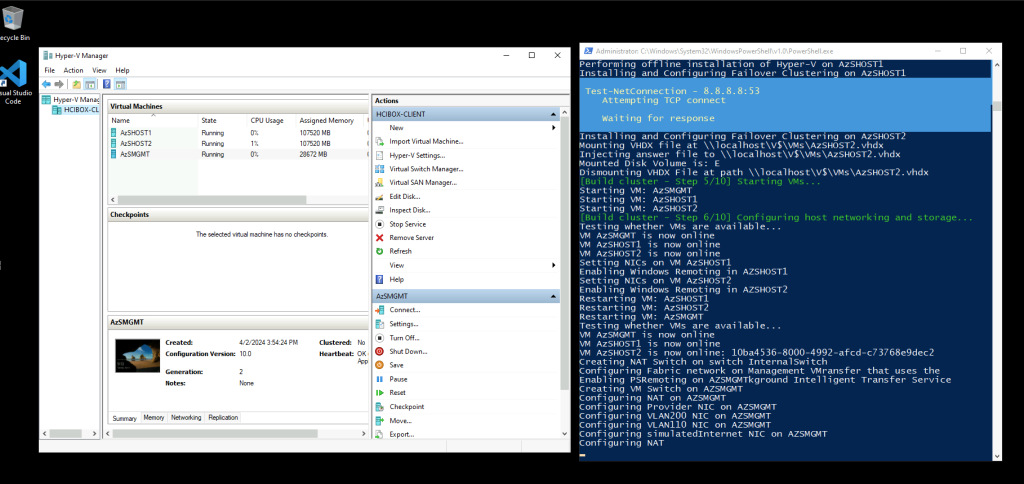The image size is (1024, 484).
Task: Open Hyper-V Settings action
Action: [417, 155]
